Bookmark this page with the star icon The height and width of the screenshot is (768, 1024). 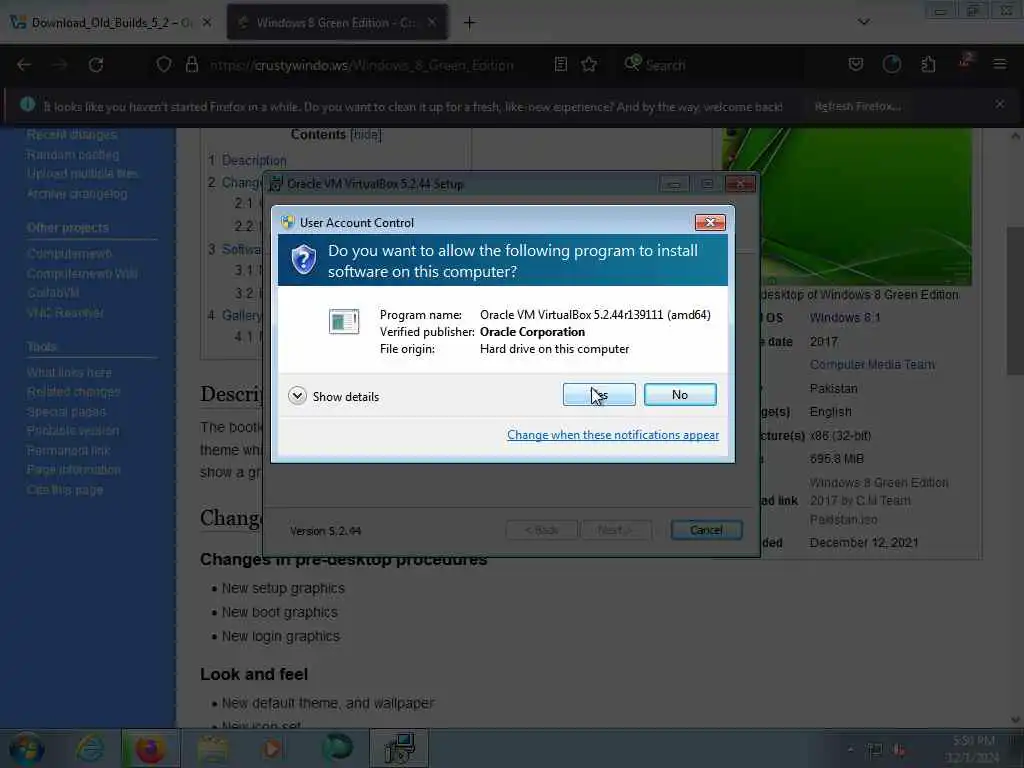coord(589,65)
